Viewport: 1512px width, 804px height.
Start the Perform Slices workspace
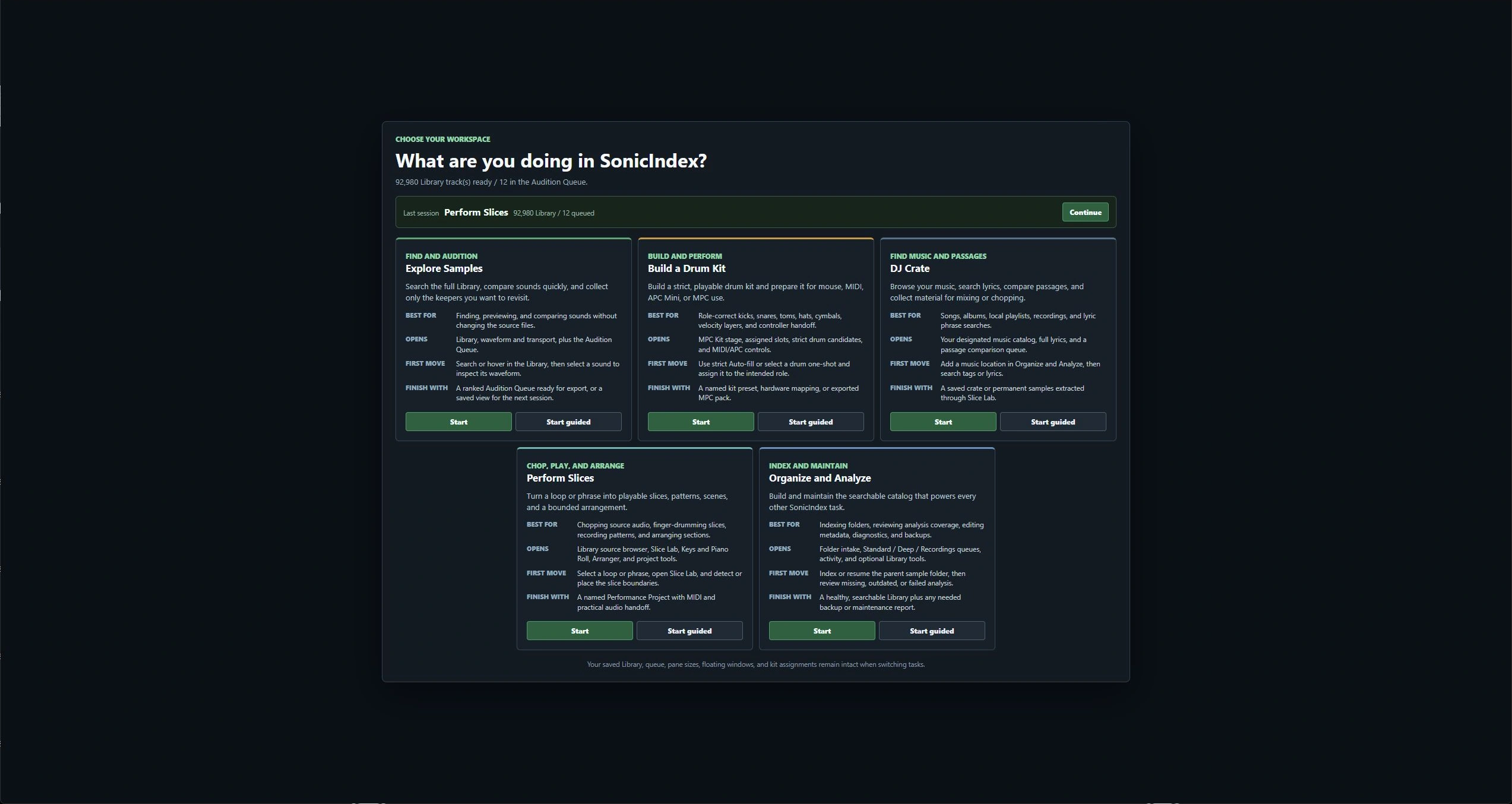(x=580, y=631)
